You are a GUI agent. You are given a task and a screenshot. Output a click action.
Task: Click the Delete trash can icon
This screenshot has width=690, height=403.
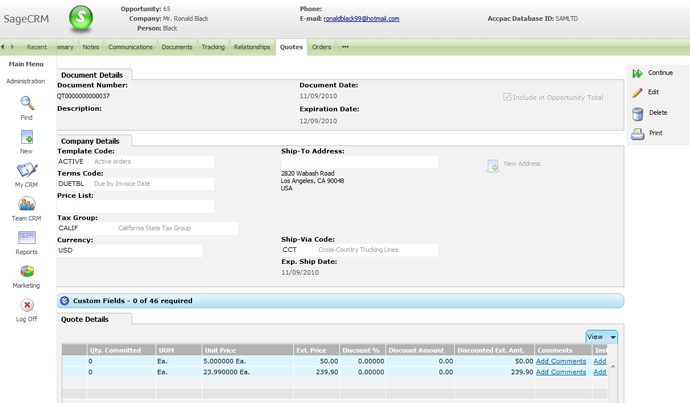tap(637, 113)
